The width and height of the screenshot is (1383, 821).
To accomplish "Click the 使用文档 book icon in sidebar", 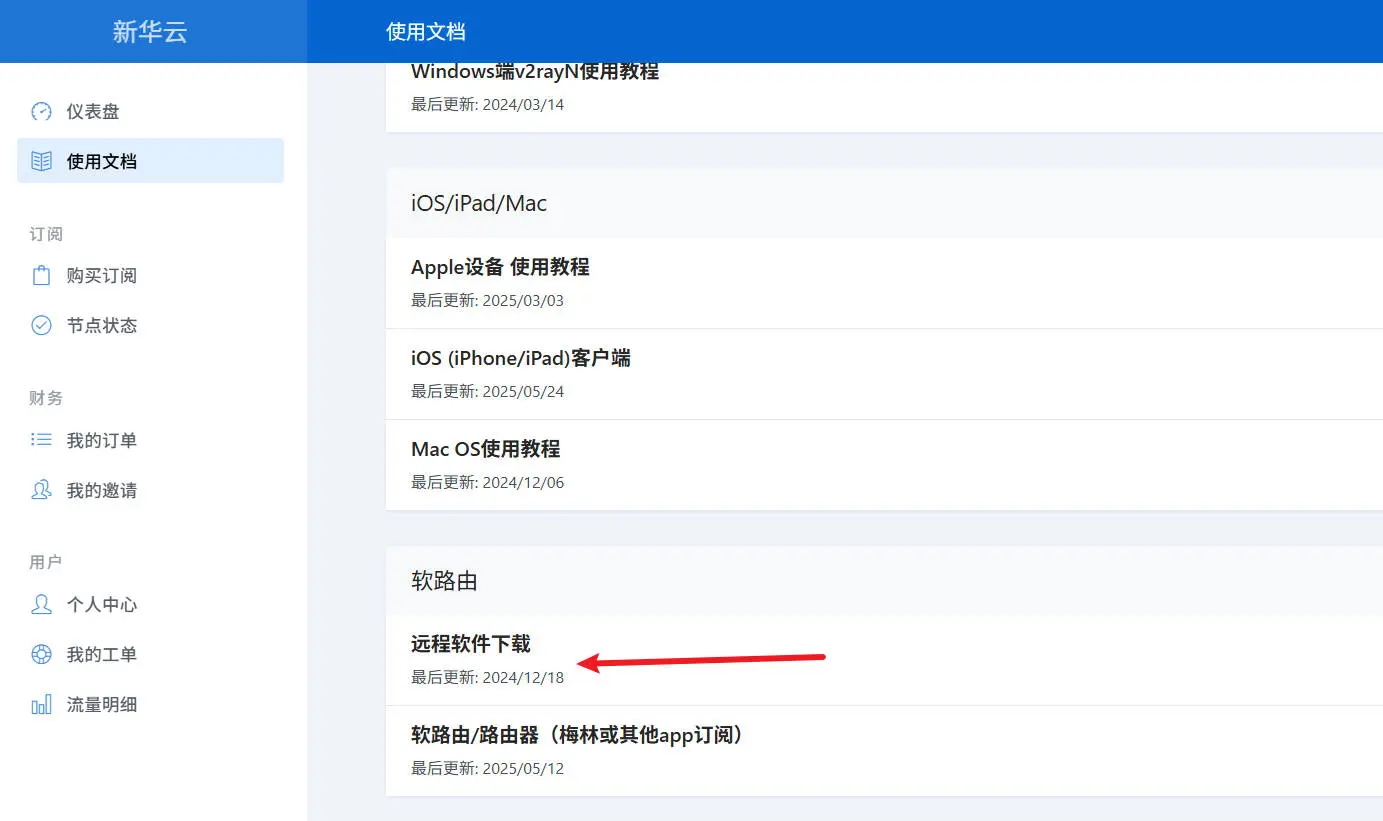I will [41, 161].
